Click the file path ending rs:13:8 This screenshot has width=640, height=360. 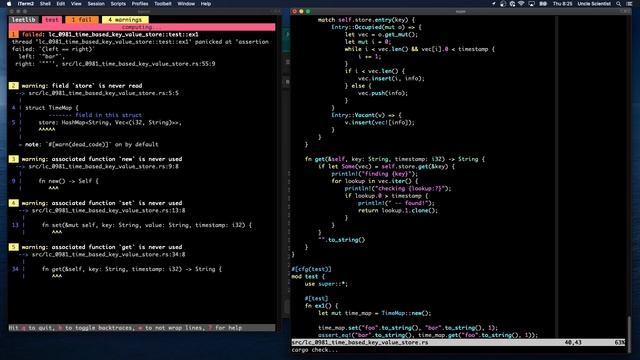click(x=108, y=211)
